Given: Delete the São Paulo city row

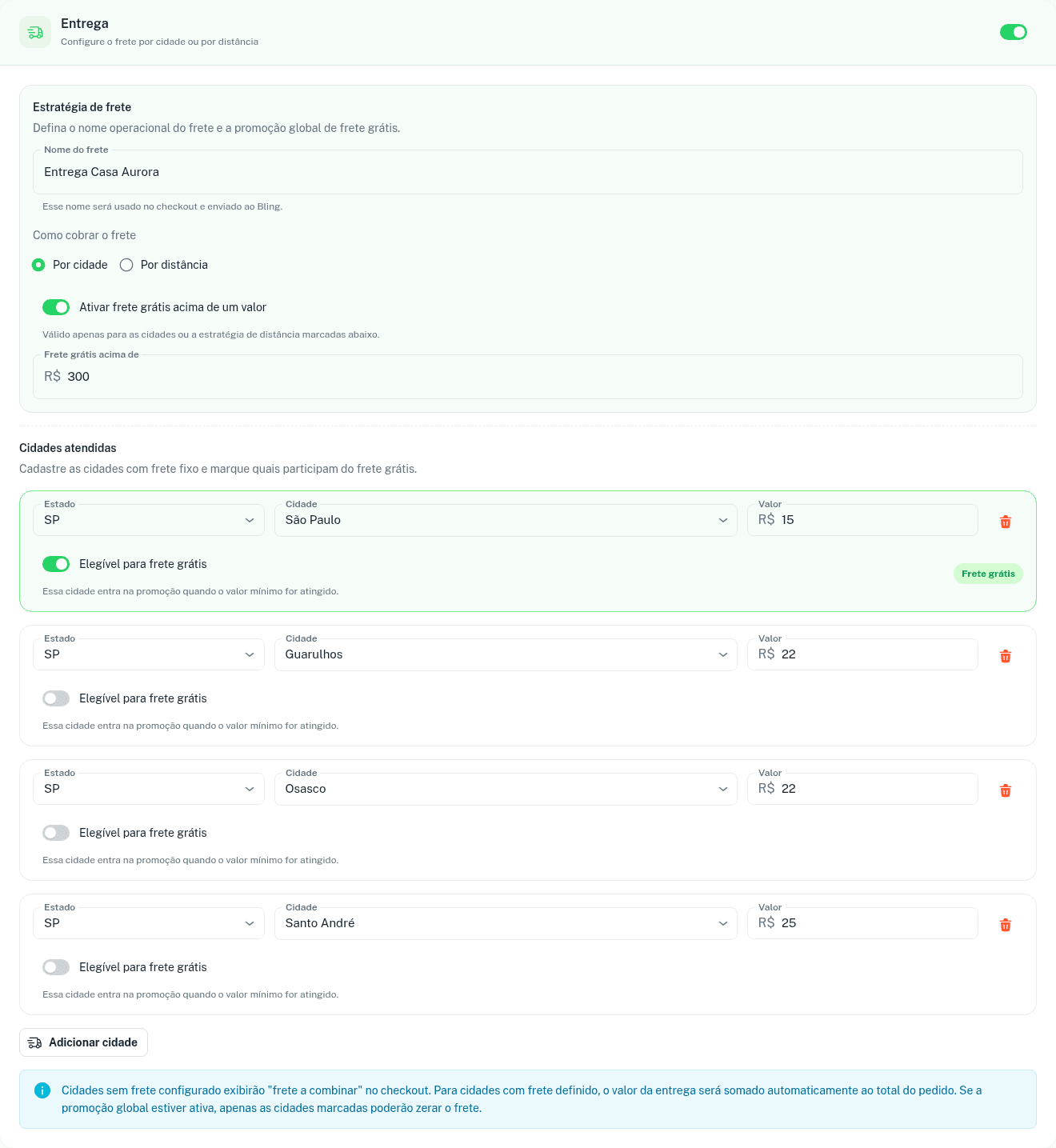Looking at the screenshot, I should tap(1006, 522).
